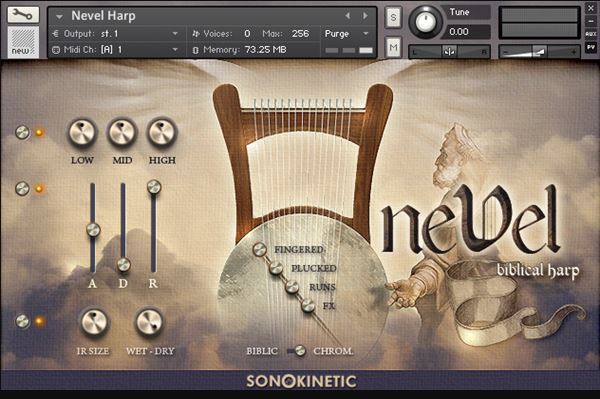Expand instrument name dropdown triangle
600x399 pixels.
59,17
